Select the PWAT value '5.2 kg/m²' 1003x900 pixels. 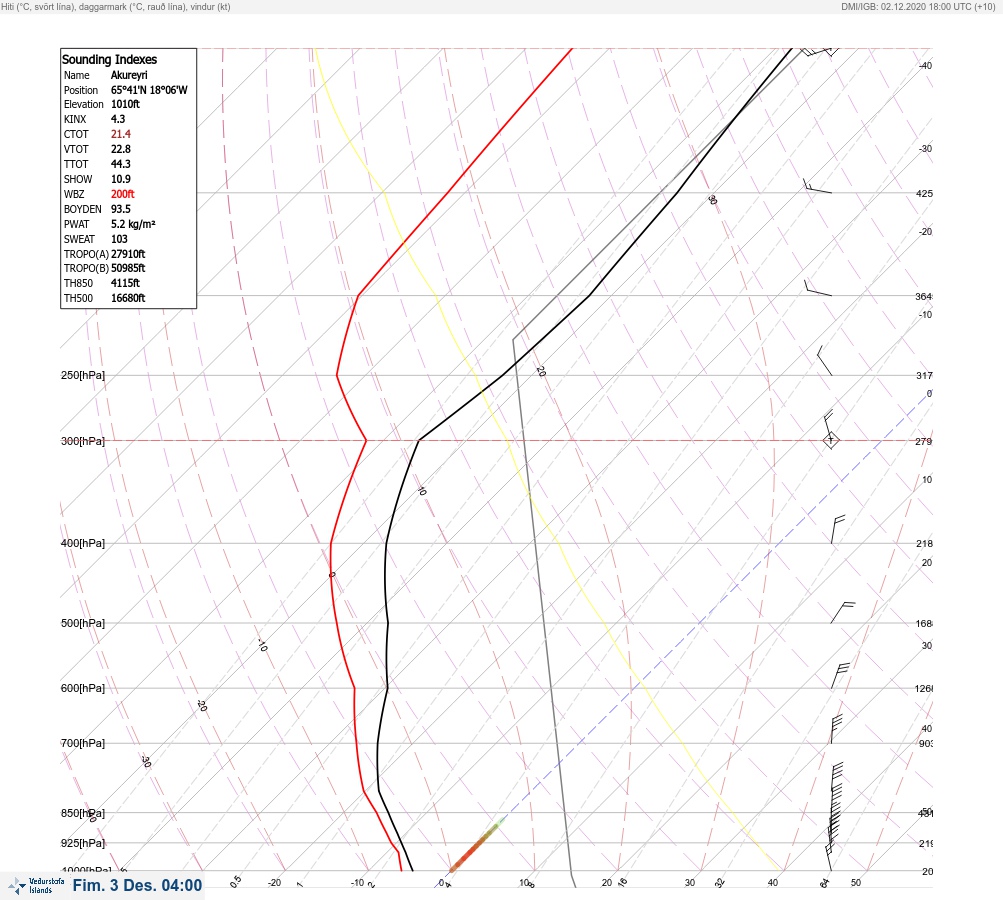[x=133, y=224]
